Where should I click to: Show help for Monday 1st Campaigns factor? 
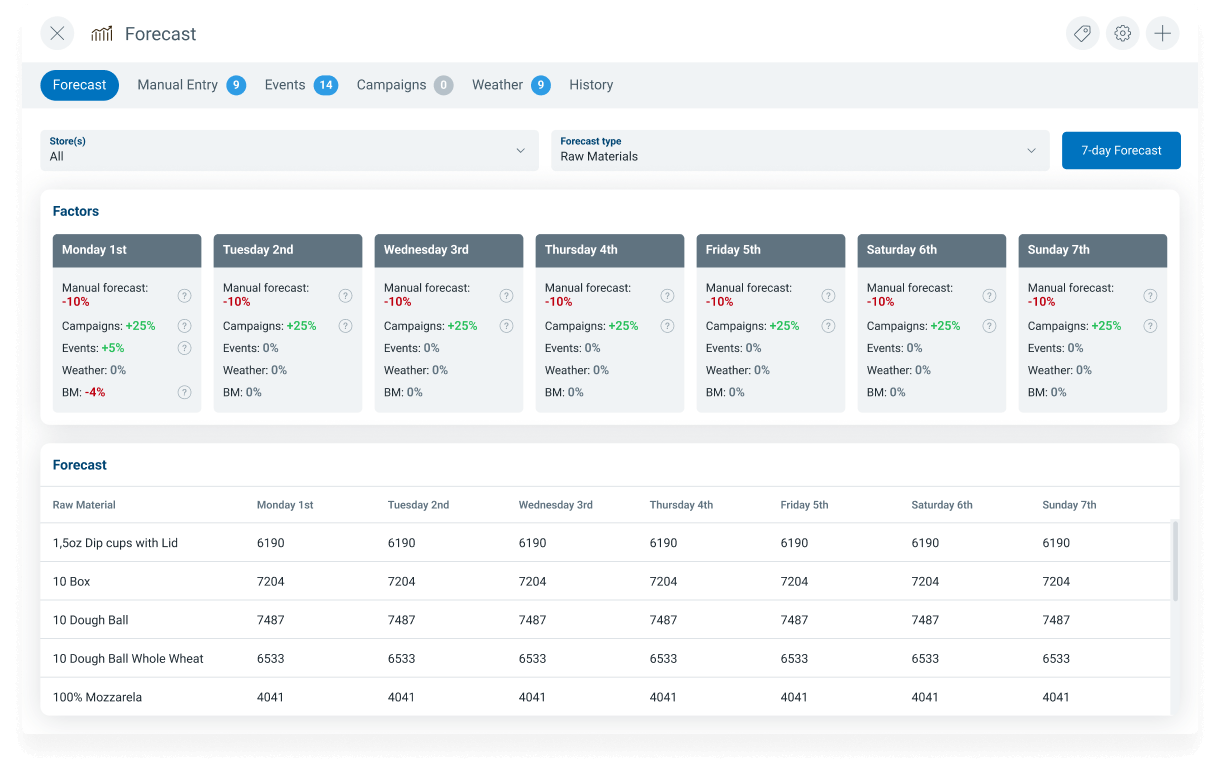(x=184, y=326)
